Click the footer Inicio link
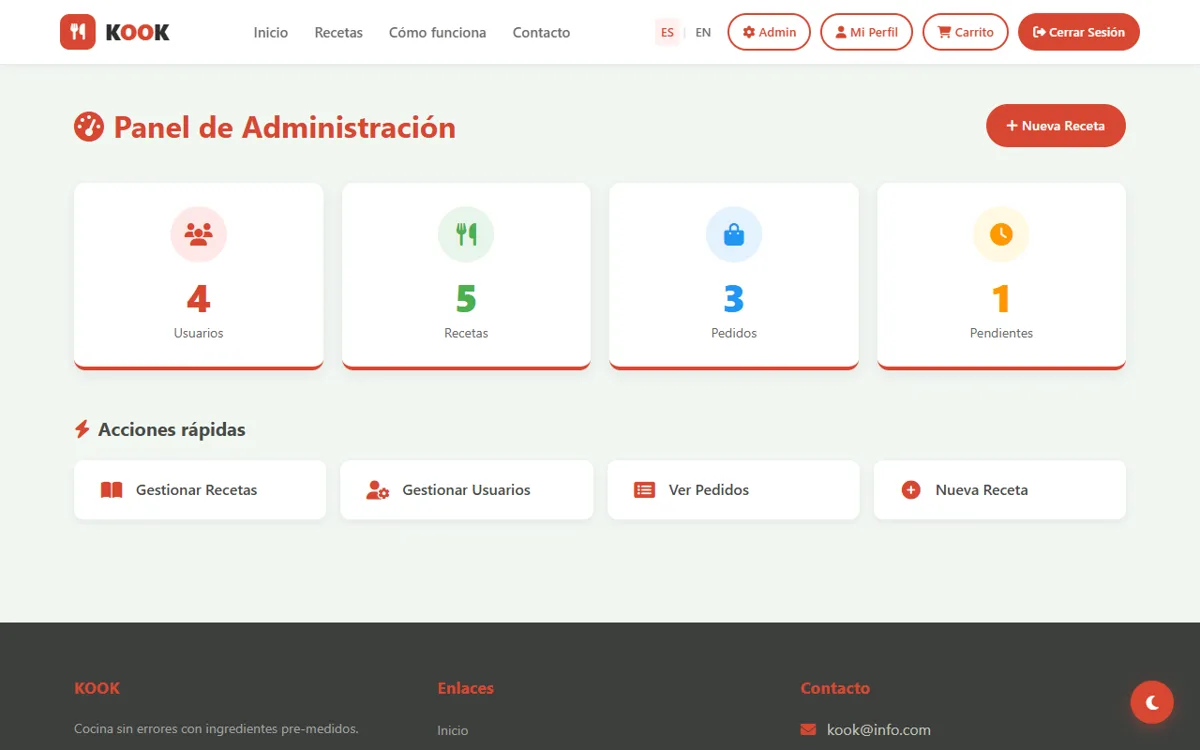1200x750 pixels. click(453, 731)
